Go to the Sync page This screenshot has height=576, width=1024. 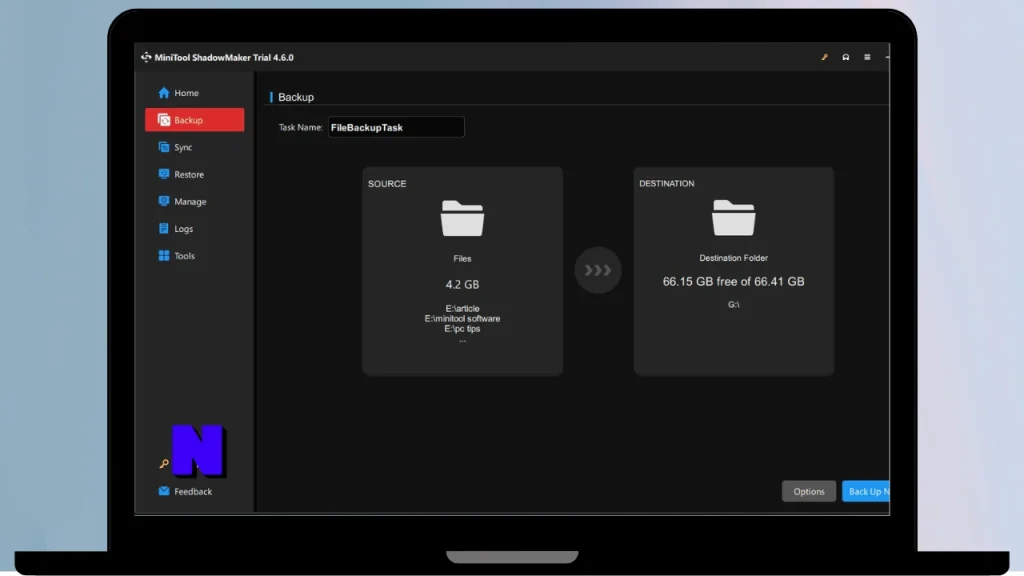194,148
